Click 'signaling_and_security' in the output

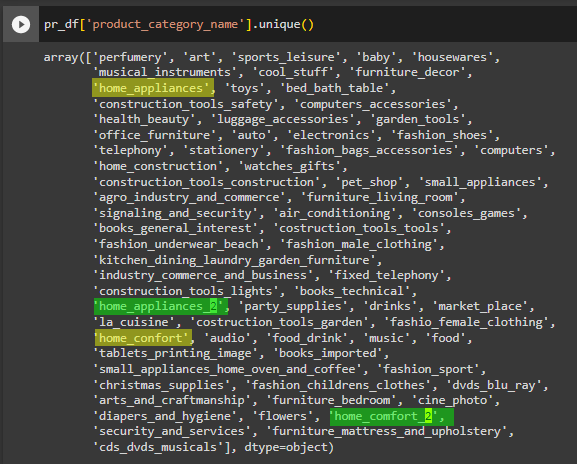(175, 213)
